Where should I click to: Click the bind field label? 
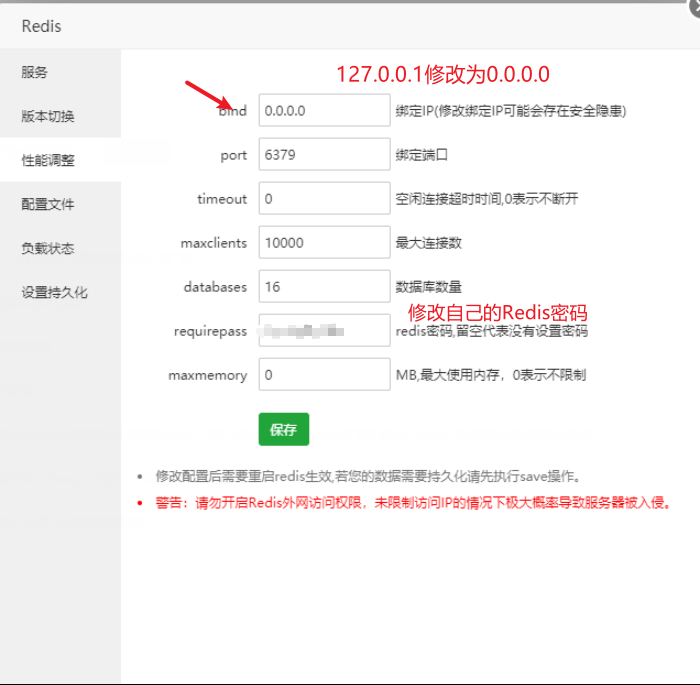[233, 110]
